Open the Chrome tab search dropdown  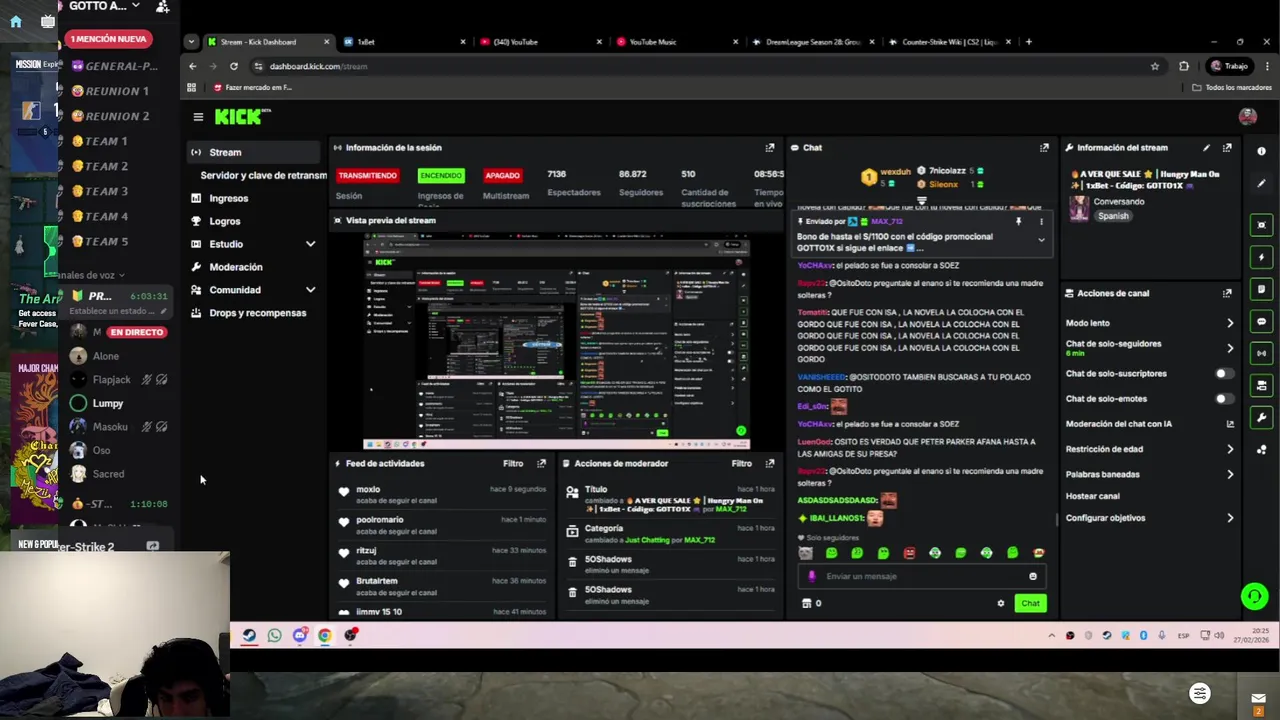[x=190, y=42]
